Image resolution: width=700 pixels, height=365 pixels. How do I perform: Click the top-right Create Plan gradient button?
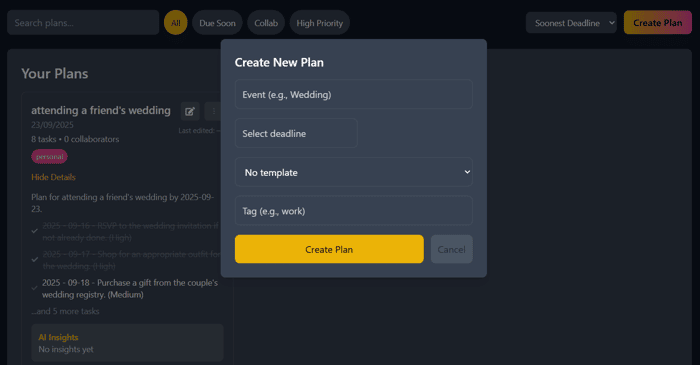click(658, 22)
